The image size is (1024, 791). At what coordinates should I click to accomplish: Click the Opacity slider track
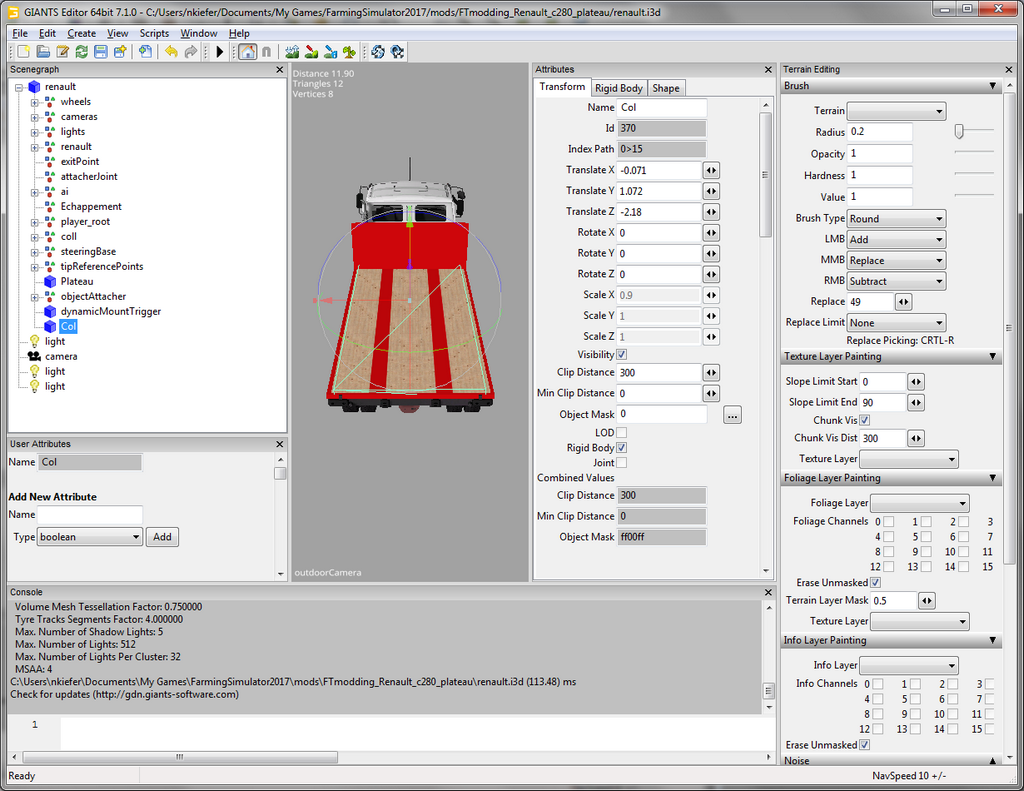point(974,152)
